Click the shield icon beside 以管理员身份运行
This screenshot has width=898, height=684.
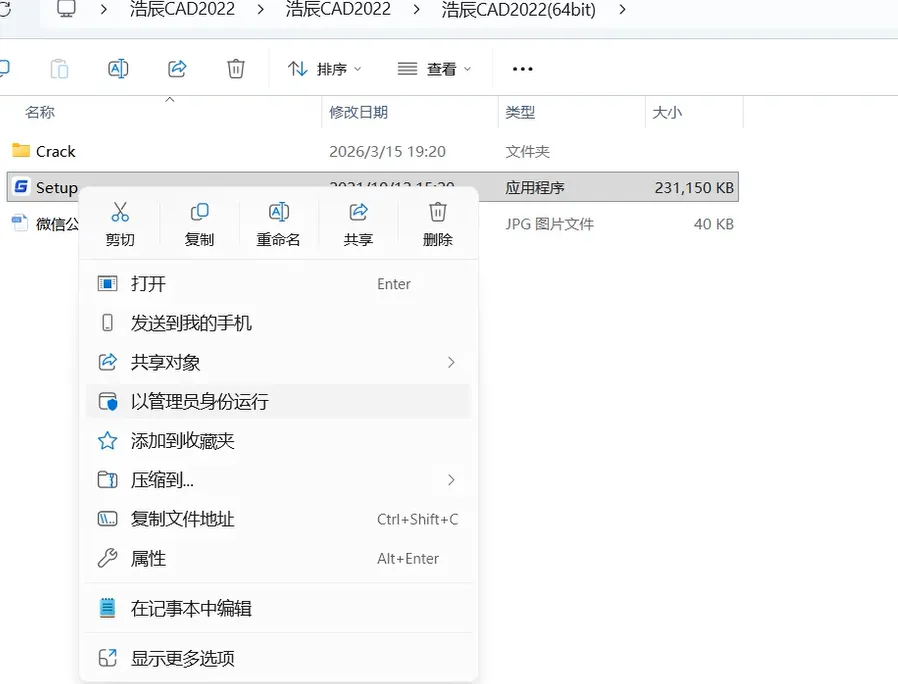point(108,401)
